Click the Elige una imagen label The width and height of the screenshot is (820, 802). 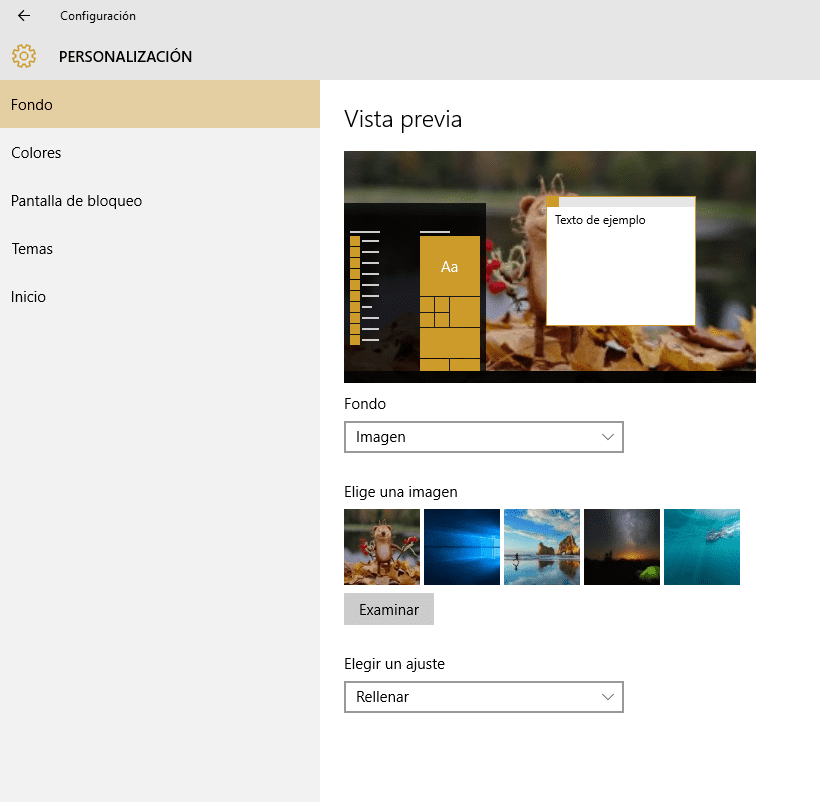pyautogui.click(x=401, y=492)
